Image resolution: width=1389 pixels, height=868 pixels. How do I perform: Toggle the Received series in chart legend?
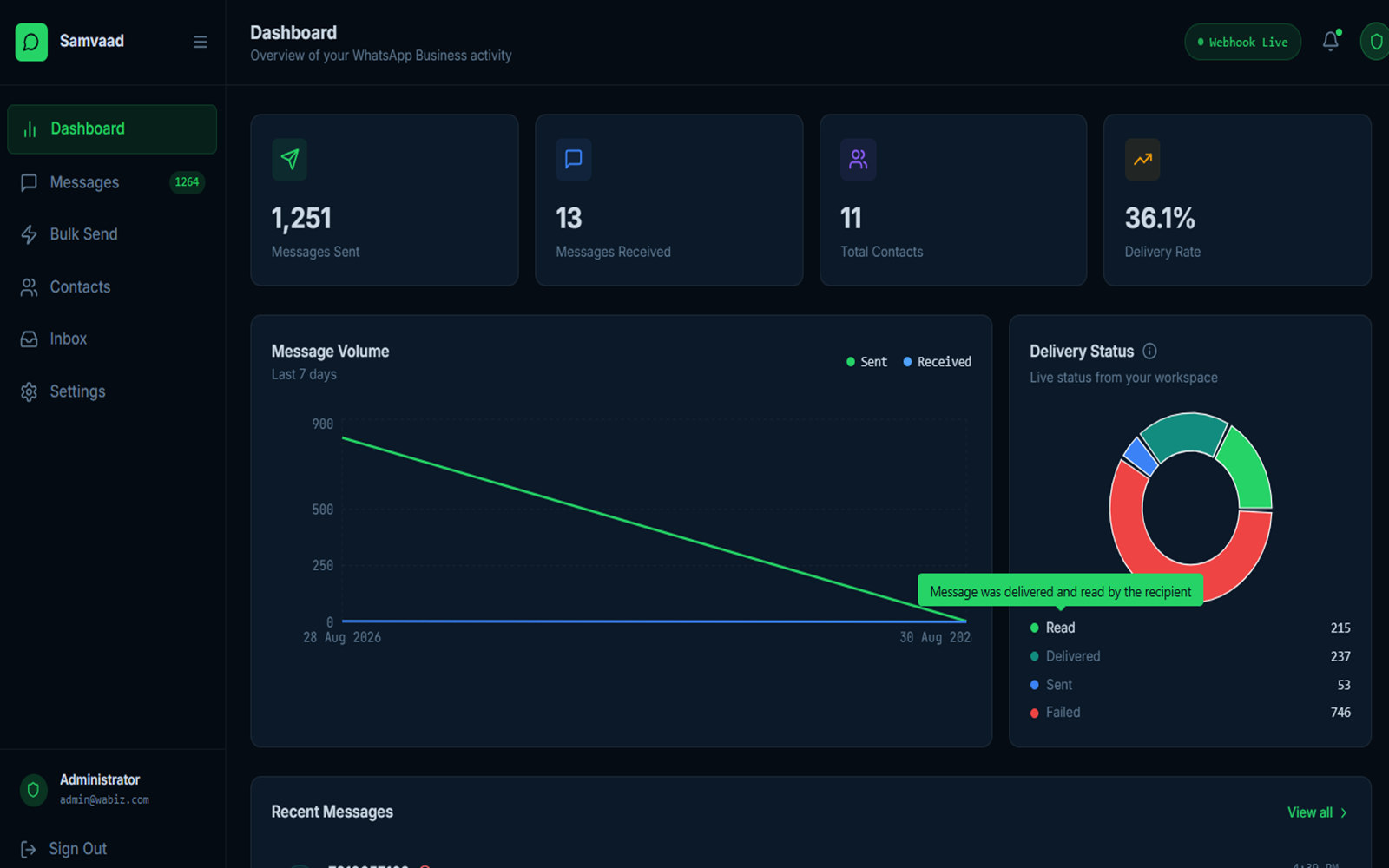[x=937, y=362]
